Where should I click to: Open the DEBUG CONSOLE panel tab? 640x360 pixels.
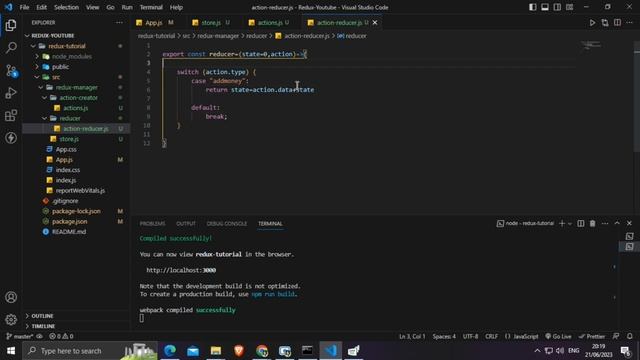[x=227, y=224]
